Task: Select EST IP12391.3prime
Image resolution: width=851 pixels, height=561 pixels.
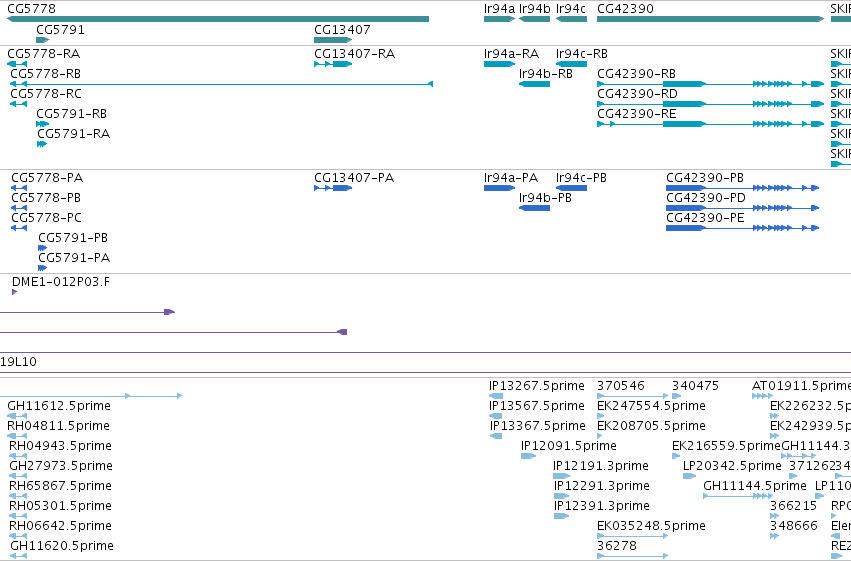Action: (x=602, y=506)
